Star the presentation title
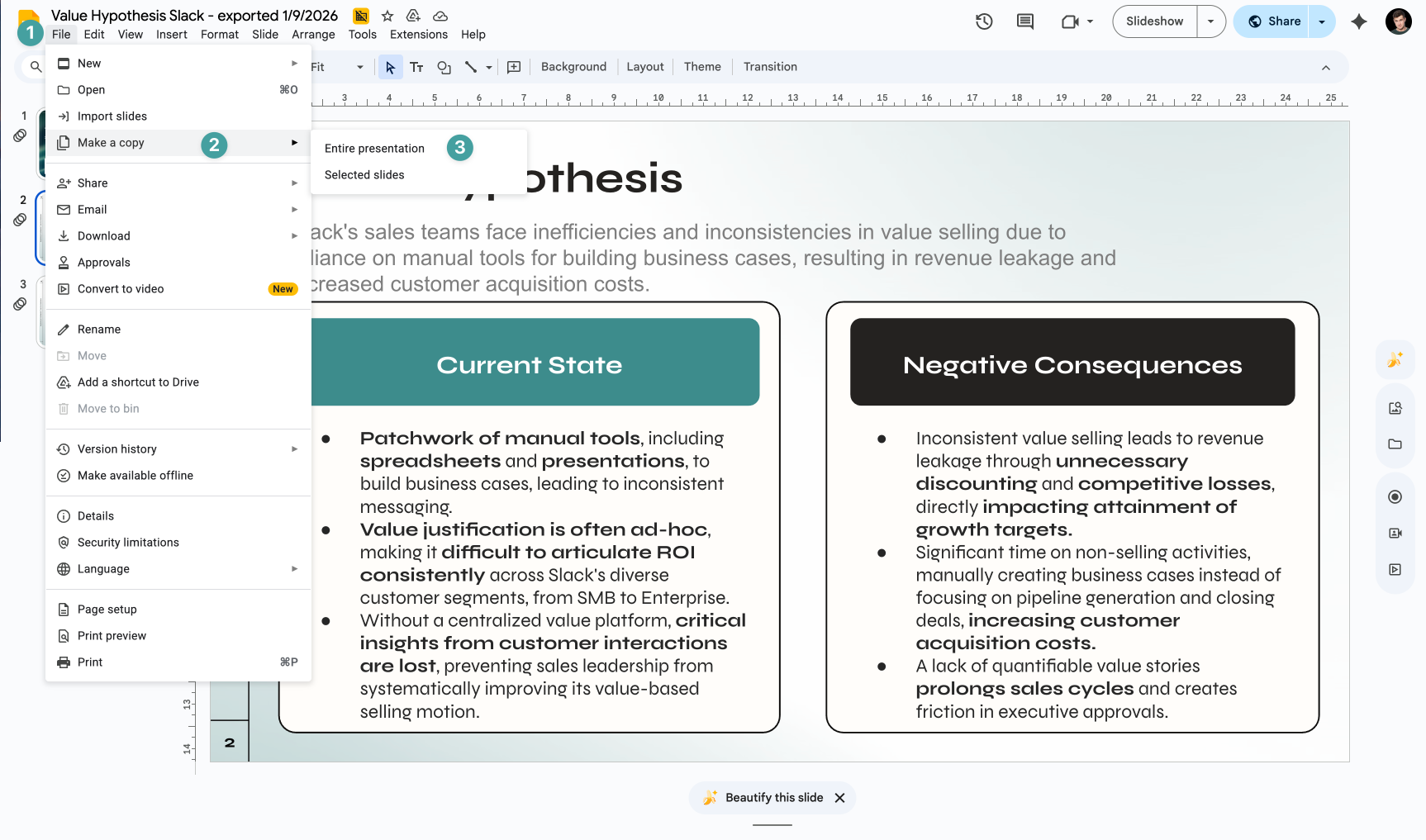Screen dimensions: 1426x840 (x=387, y=16)
